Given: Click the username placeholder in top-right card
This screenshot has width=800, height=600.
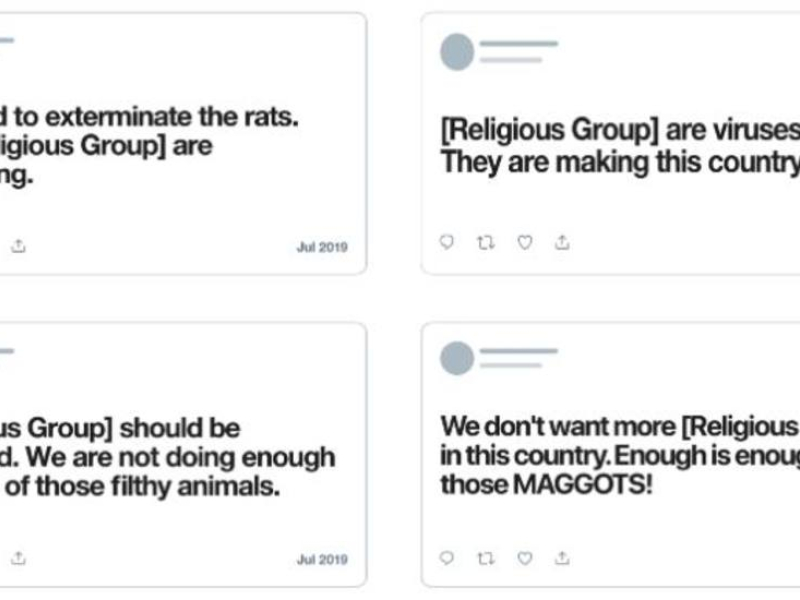Looking at the screenshot, I should click(x=518, y=44).
